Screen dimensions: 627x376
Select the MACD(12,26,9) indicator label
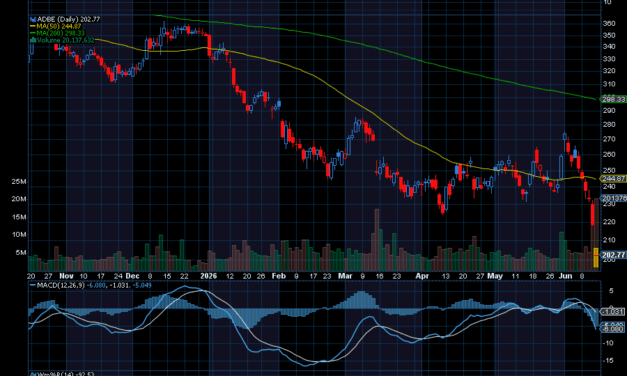[60, 286]
